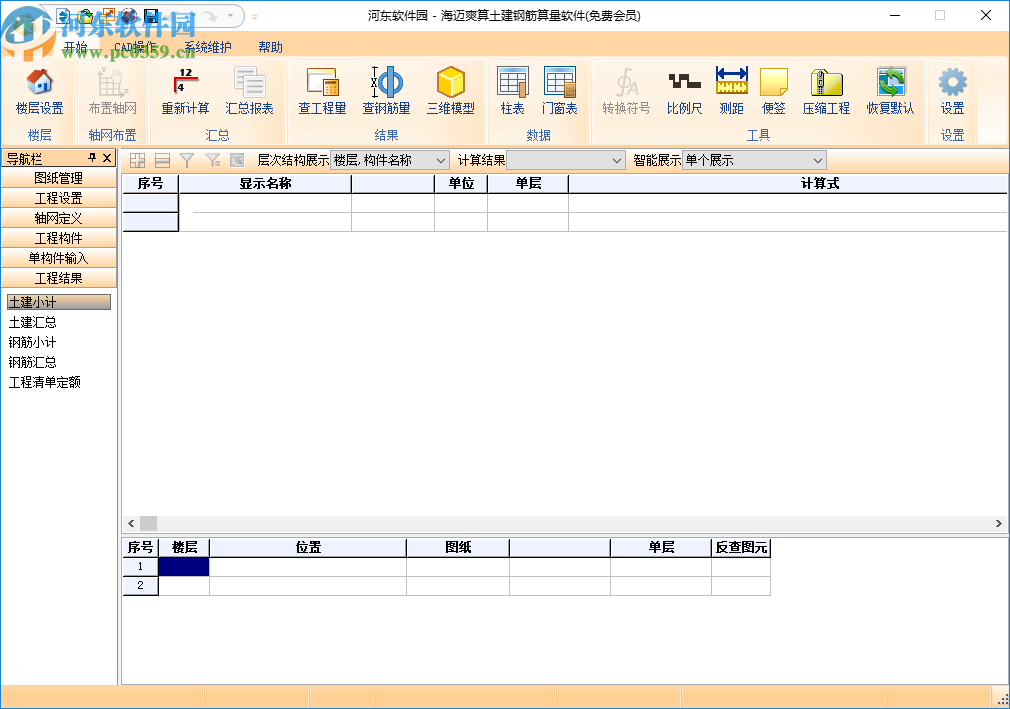Show the 三维模型 3D model
Viewport: 1010px width, 709px height.
(x=451, y=92)
